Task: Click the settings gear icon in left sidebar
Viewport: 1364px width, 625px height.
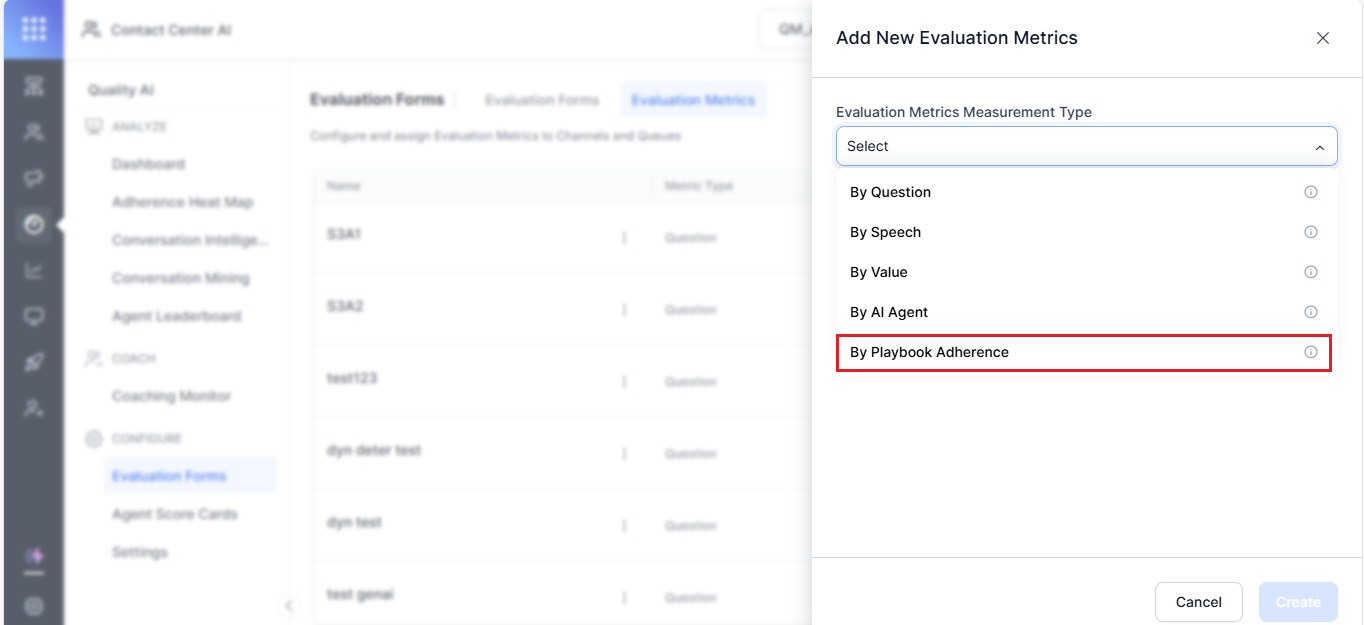Action: [x=33, y=605]
